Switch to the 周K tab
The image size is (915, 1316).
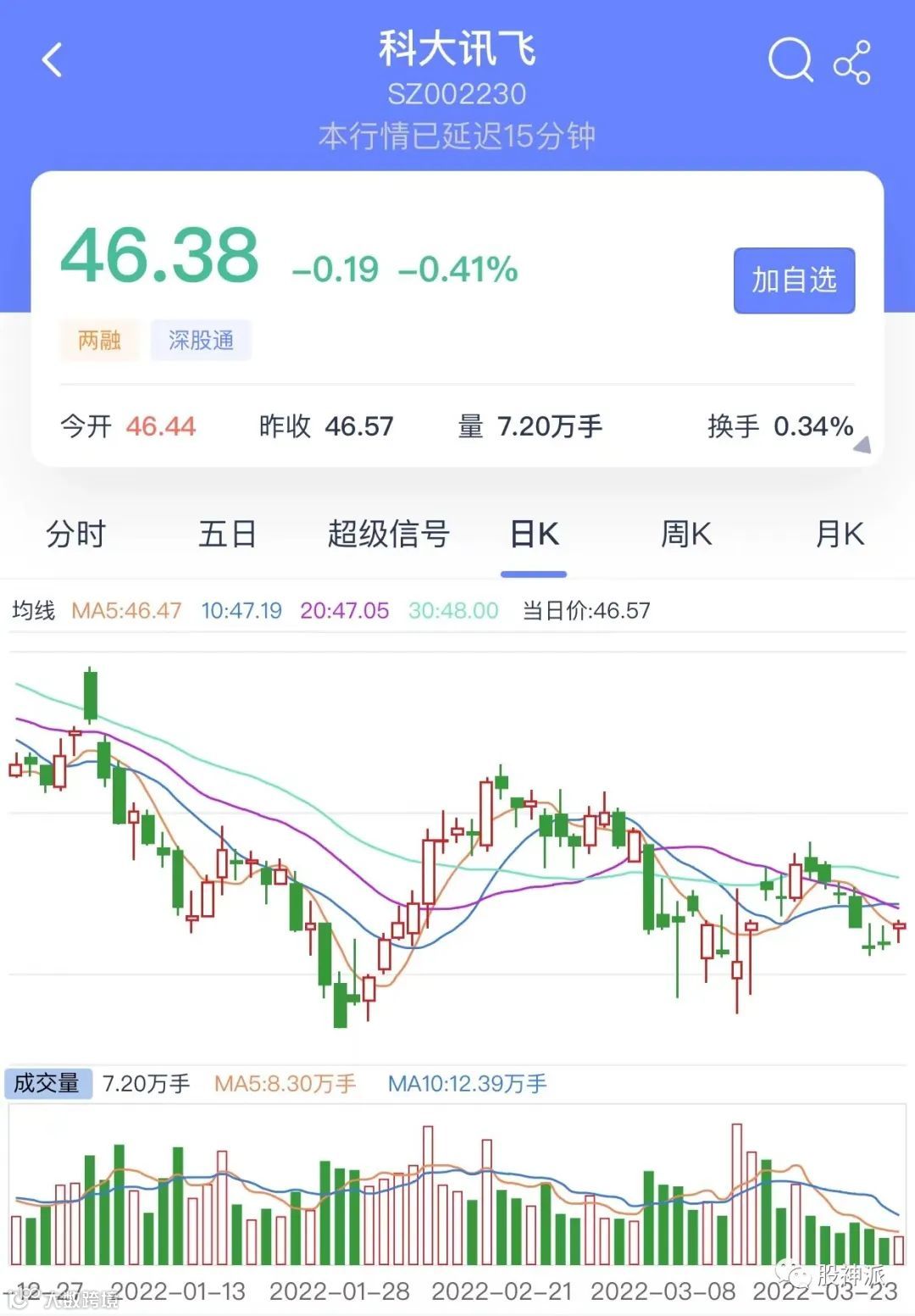(686, 535)
